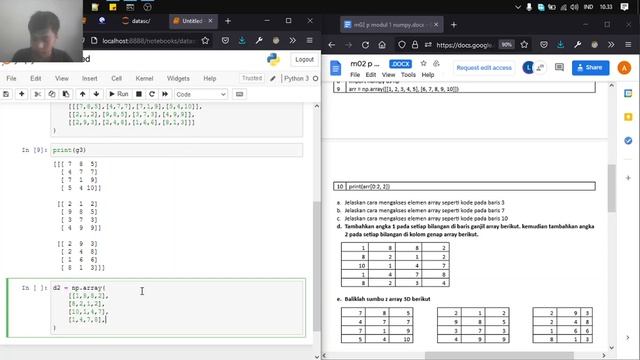
Task: Open the Jupyter Insert menu
Action: 89,78
